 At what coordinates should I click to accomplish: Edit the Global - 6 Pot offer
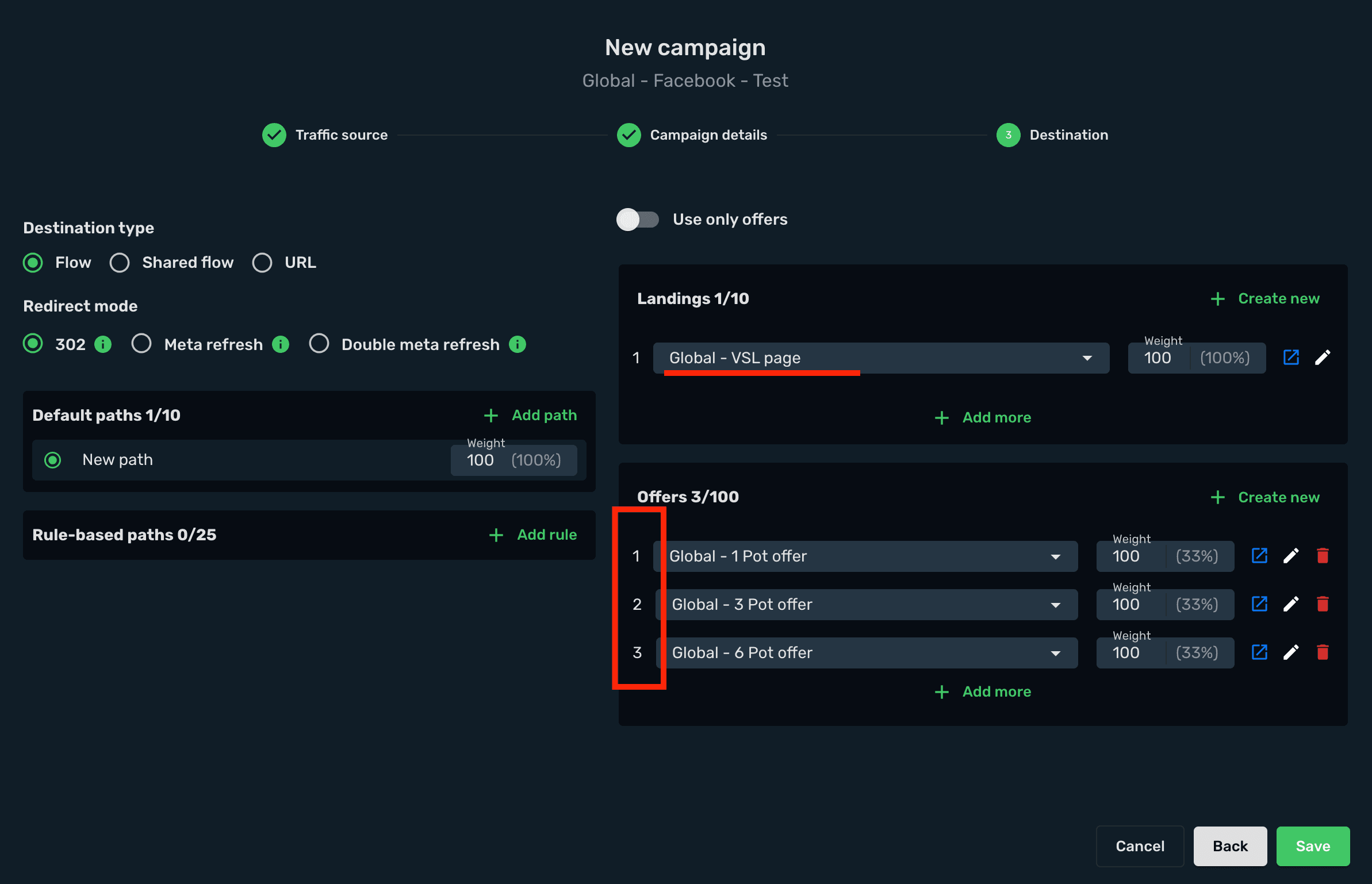point(1291,652)
